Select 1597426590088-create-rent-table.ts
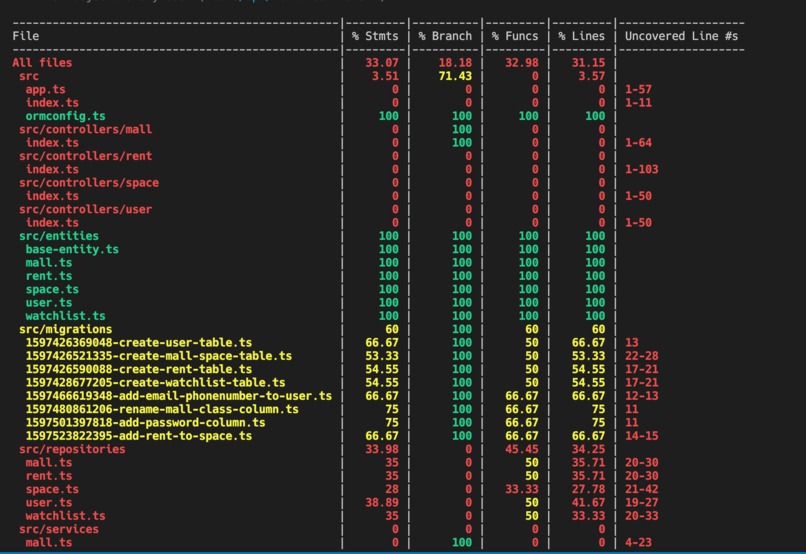Screen dimensions: 806x554 click(x=139, y=370)
